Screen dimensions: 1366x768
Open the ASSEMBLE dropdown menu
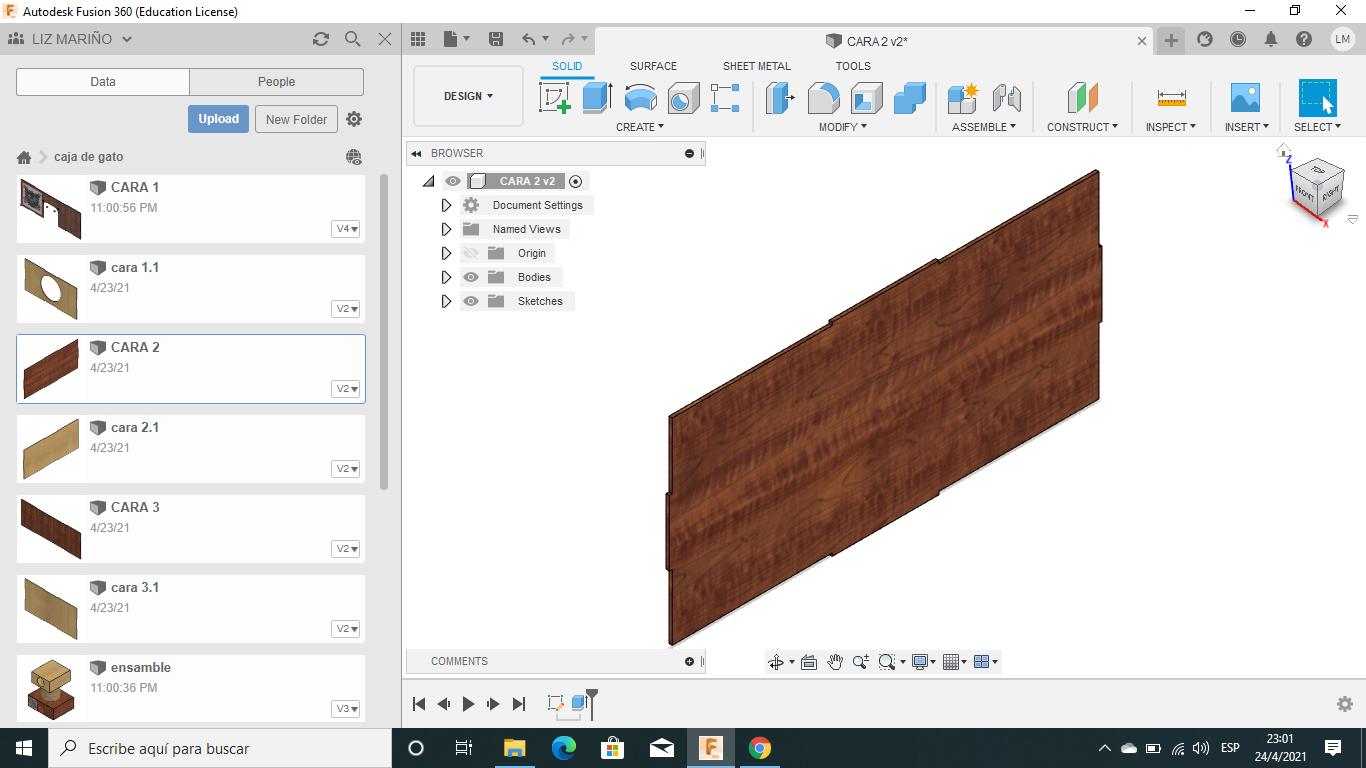984,127
